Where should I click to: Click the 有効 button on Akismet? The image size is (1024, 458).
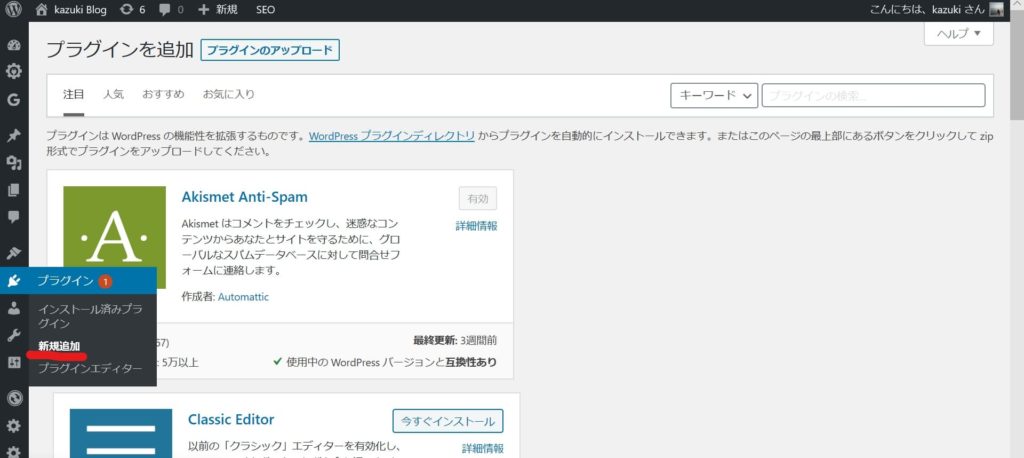[x=477, y=198]
